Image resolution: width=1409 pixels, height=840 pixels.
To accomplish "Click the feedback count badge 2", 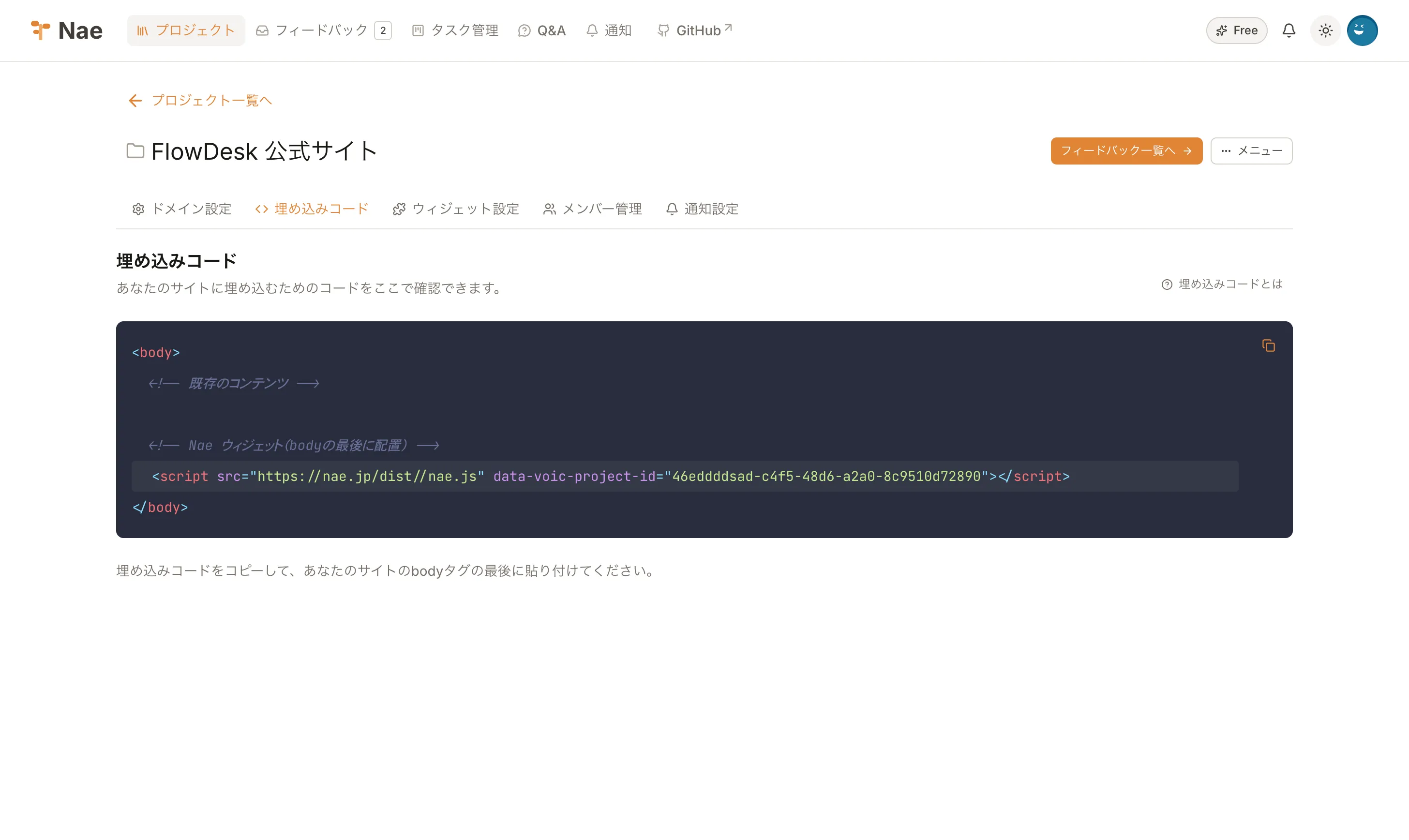I will point(383,30).
